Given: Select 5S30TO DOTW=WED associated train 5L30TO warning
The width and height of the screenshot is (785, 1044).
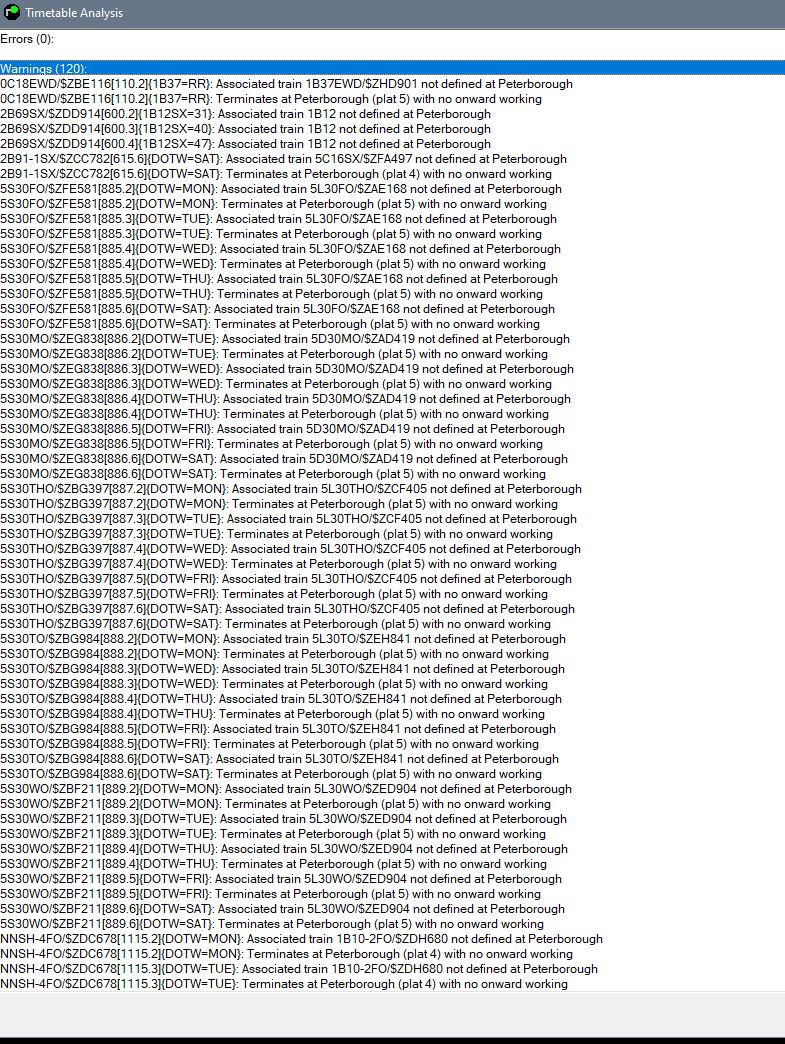Looking at the screenshot, I should [x=282, y=668].
